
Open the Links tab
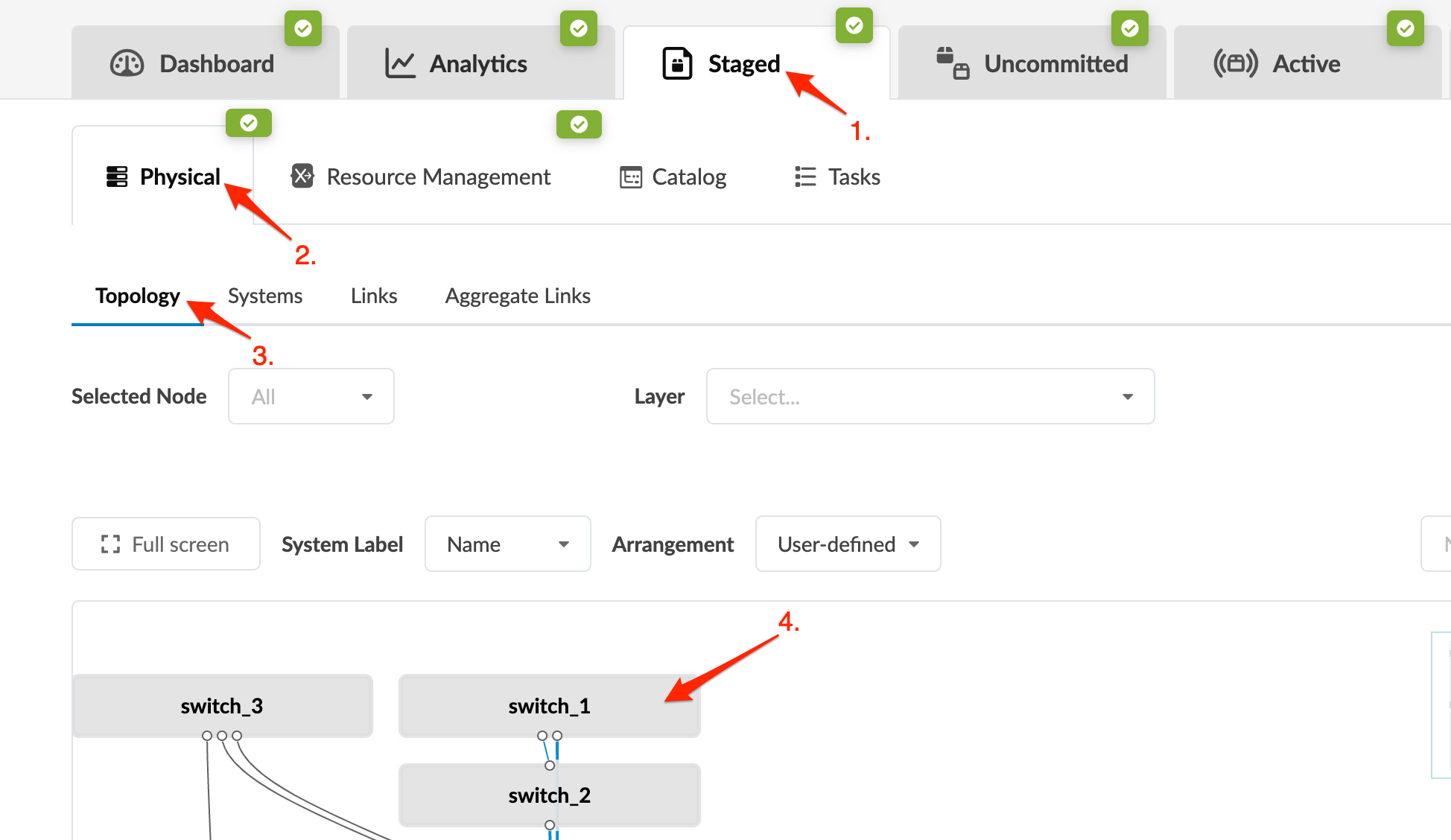[374, 296]
